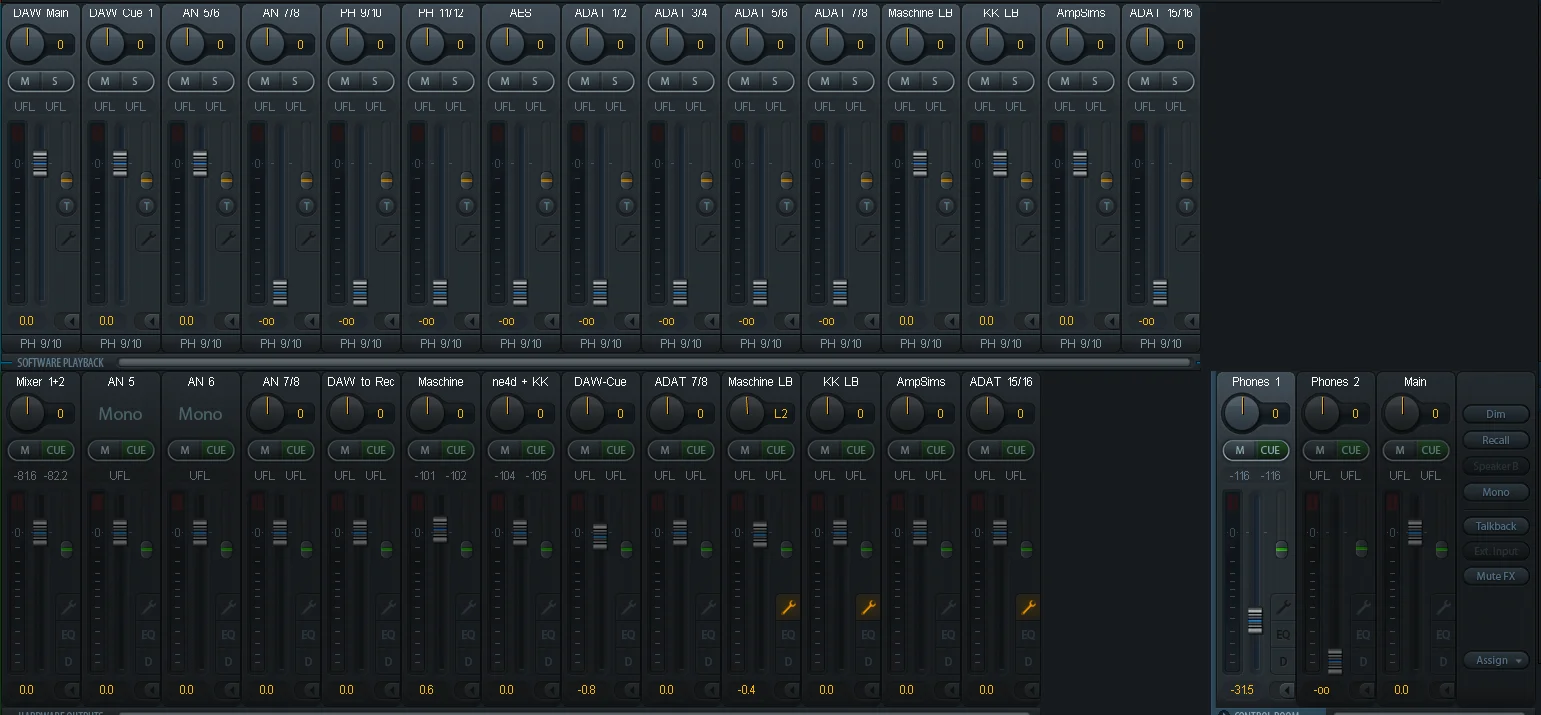Solo the DAW Cue 1 channel

pos(136,81)
